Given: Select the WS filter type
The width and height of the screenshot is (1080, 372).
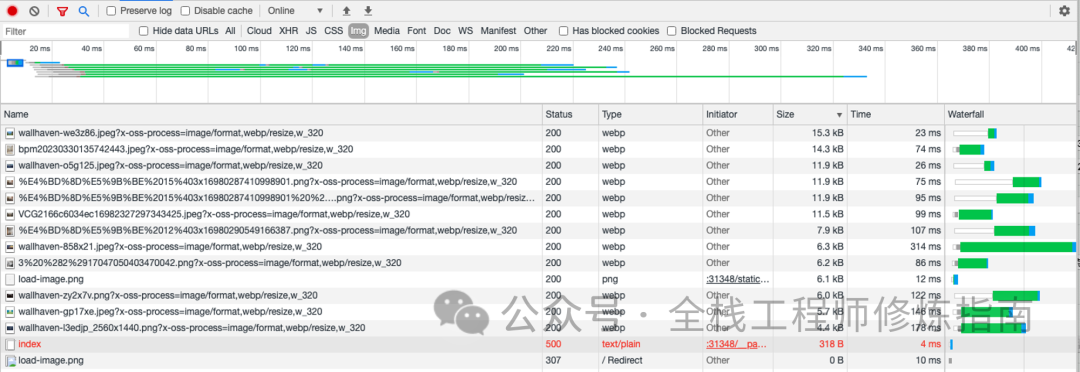Looking at the screenshot, I should tap(466, 31).
